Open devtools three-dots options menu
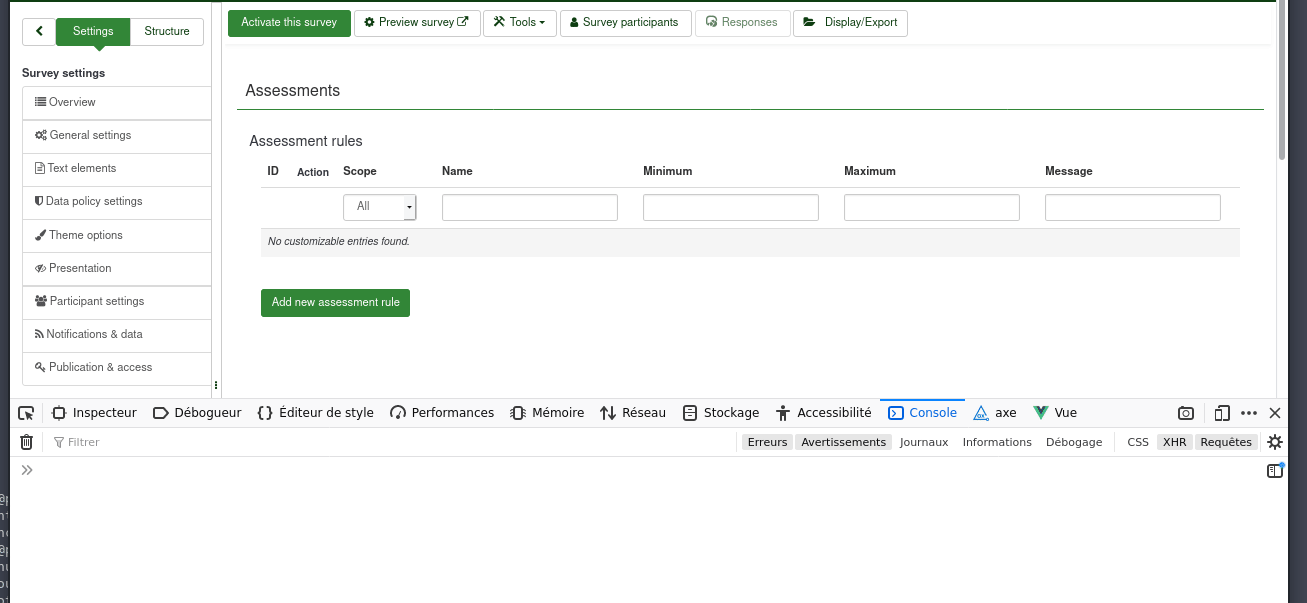Image resolution: width=1307 pixels, height=603 pixels. pyautogui.click(x=1249, y=413)
